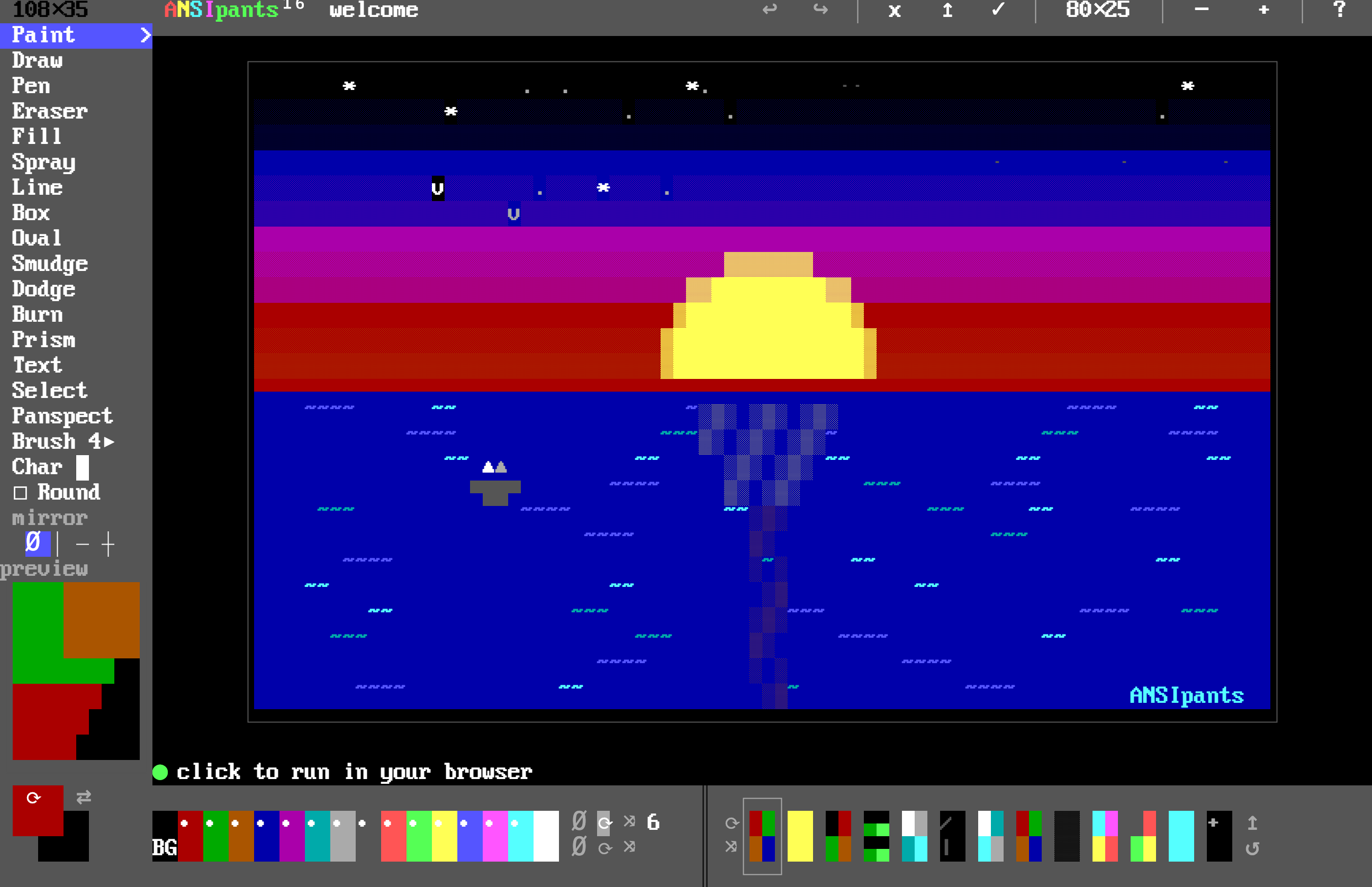
Task: Add new brush with plus tile
Action: coord(1219,836)
